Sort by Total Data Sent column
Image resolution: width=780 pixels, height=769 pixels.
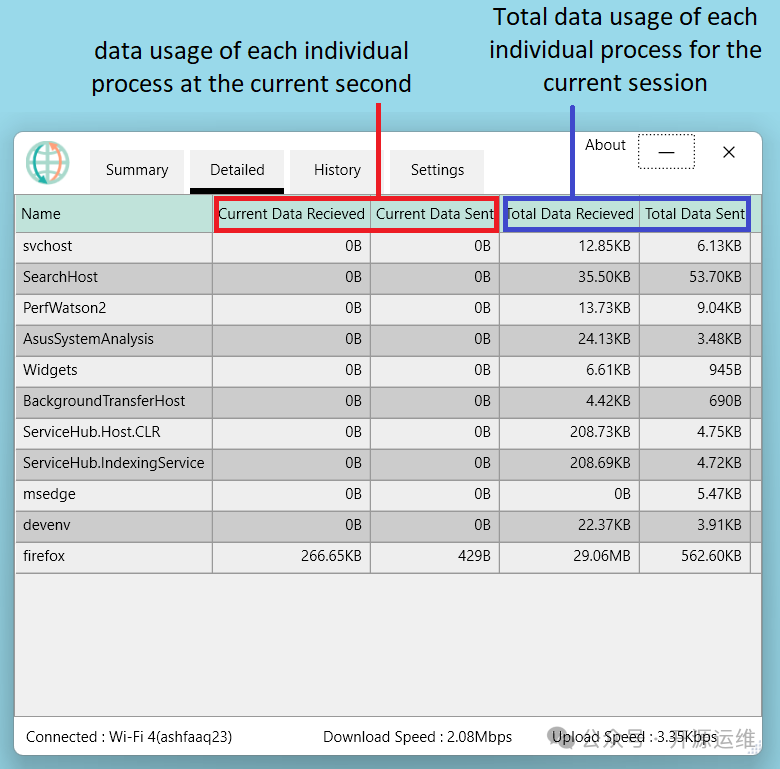click(x=694, y=214)
